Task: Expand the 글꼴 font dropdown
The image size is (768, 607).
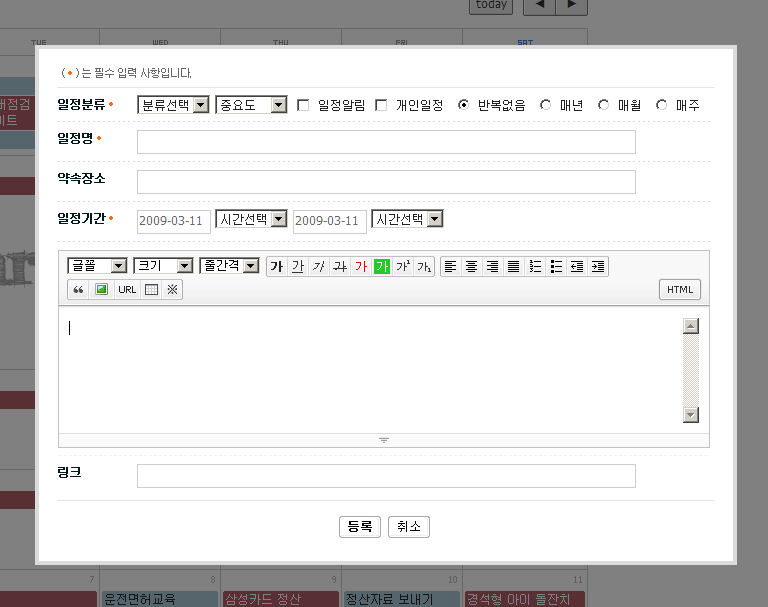Action: (x=97, y=266)
